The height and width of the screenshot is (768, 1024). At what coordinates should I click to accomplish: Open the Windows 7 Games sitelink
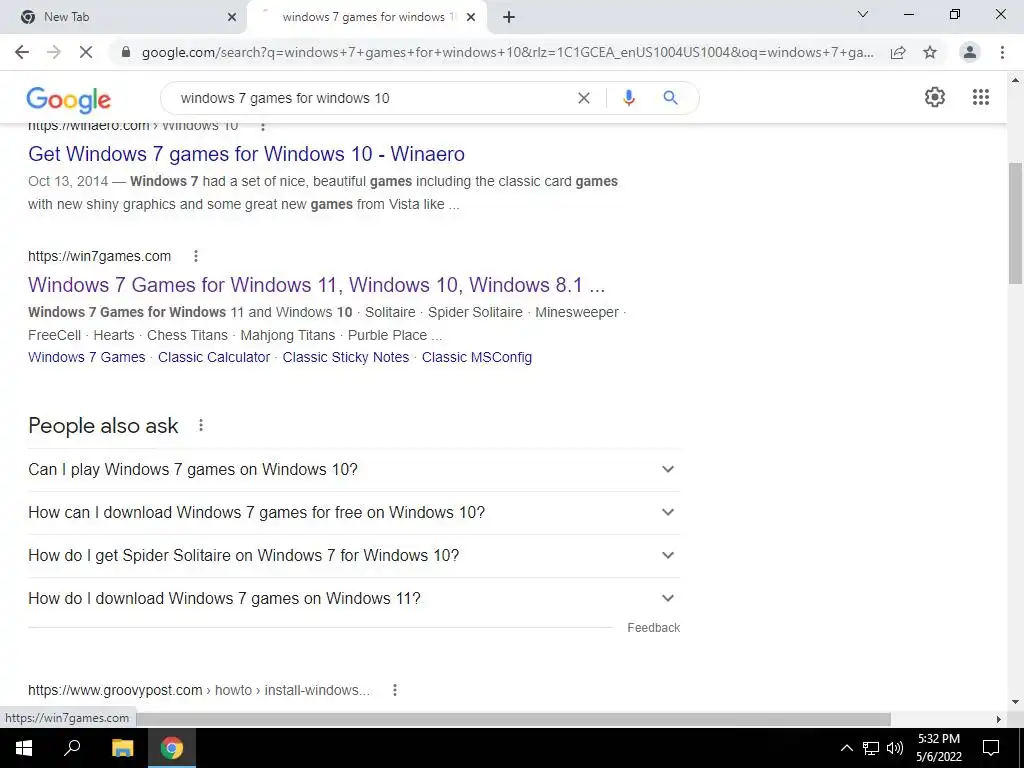pyautogui.click(x=87, y=357)
